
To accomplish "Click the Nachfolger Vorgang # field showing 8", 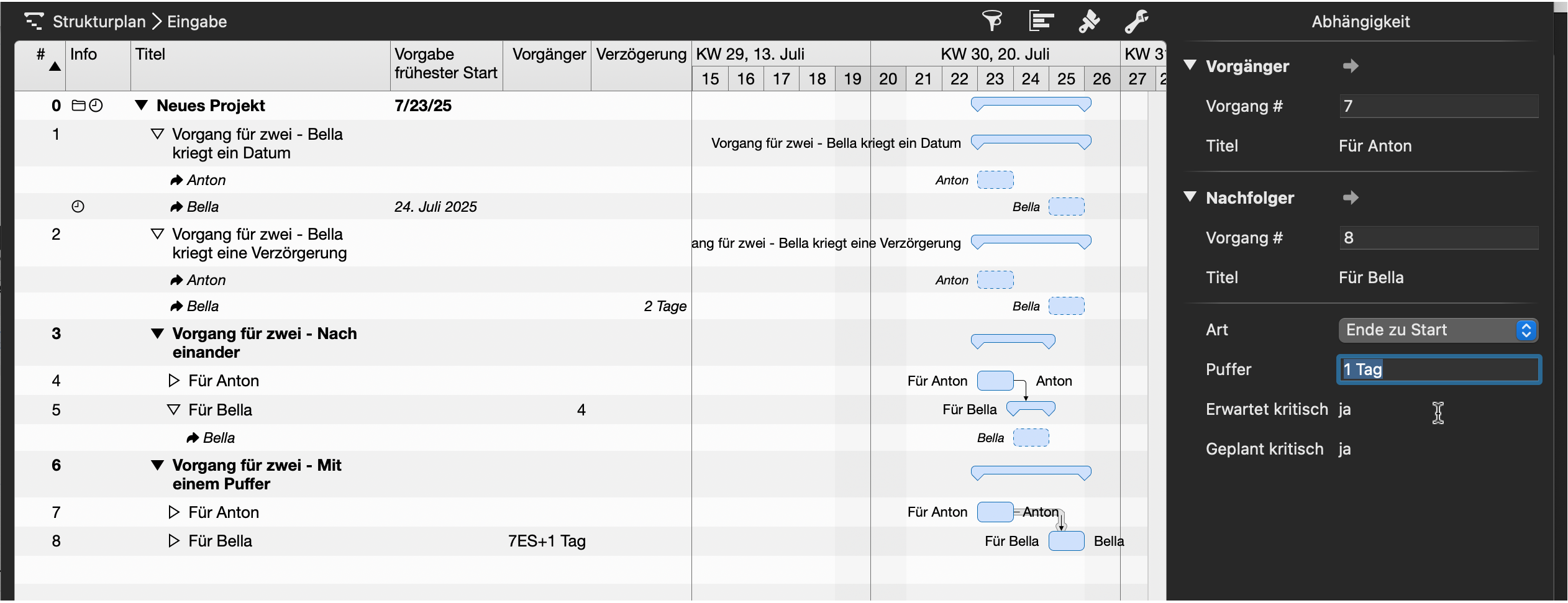I will [x=1439, y=238].
